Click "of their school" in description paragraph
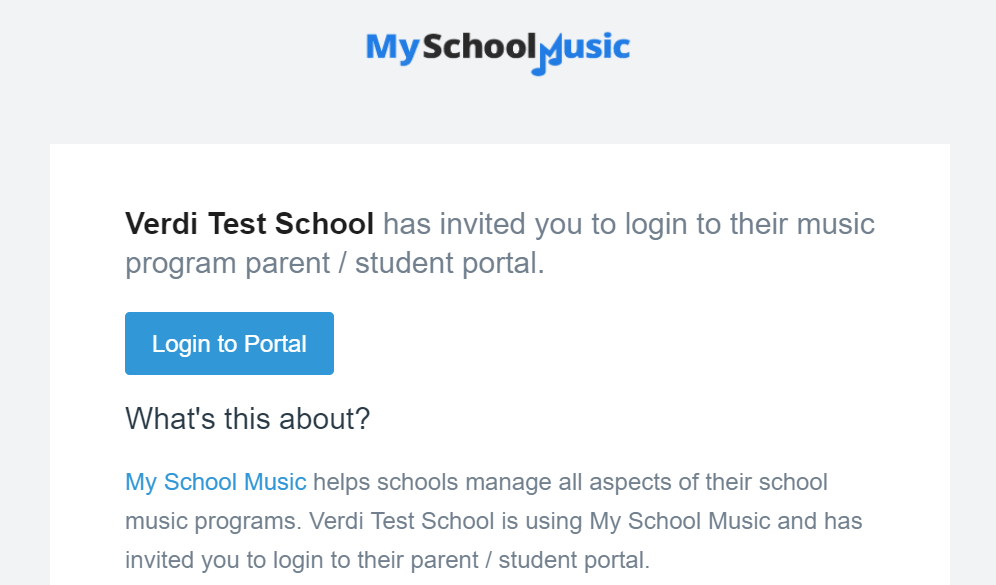Image resolution: width=996 pixels, height=585 pixels. pos(753,482)
